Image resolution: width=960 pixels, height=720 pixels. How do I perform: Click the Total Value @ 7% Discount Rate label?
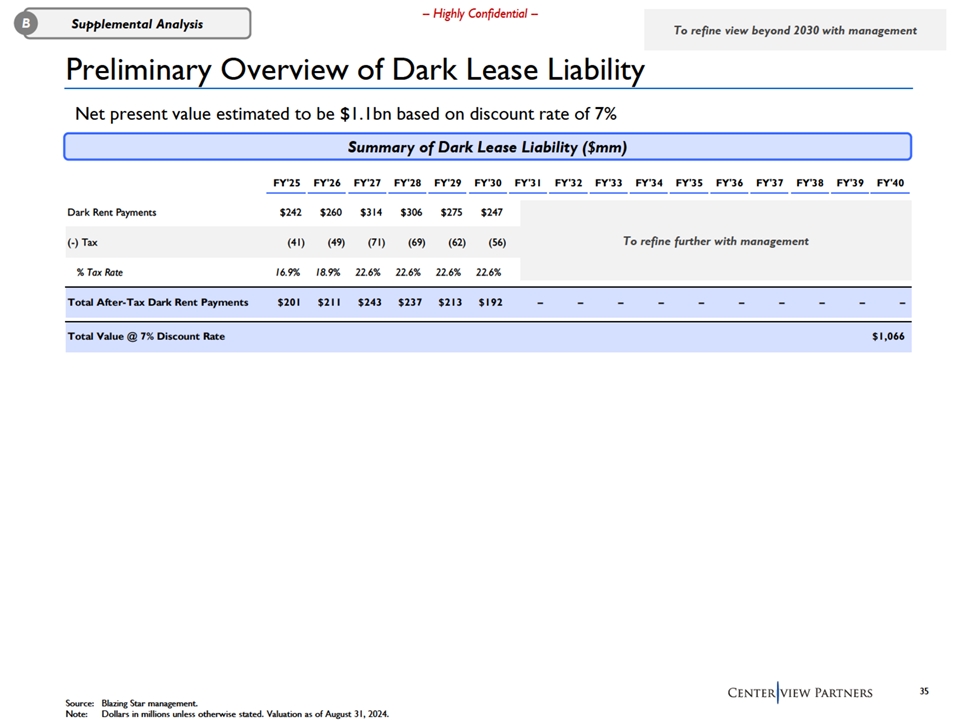click(146, 336)
